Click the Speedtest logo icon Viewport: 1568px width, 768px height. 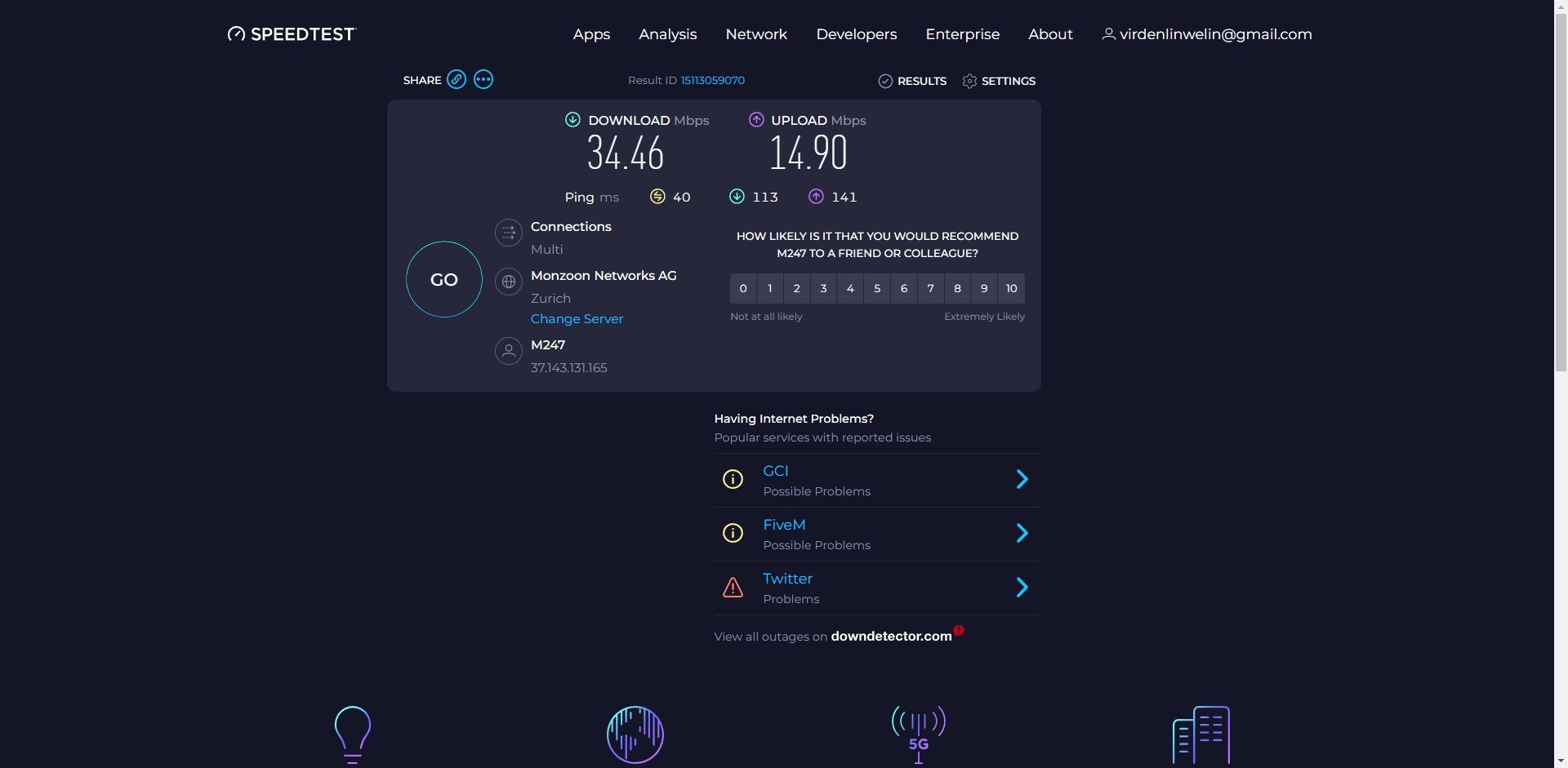(x=236, y=33)
